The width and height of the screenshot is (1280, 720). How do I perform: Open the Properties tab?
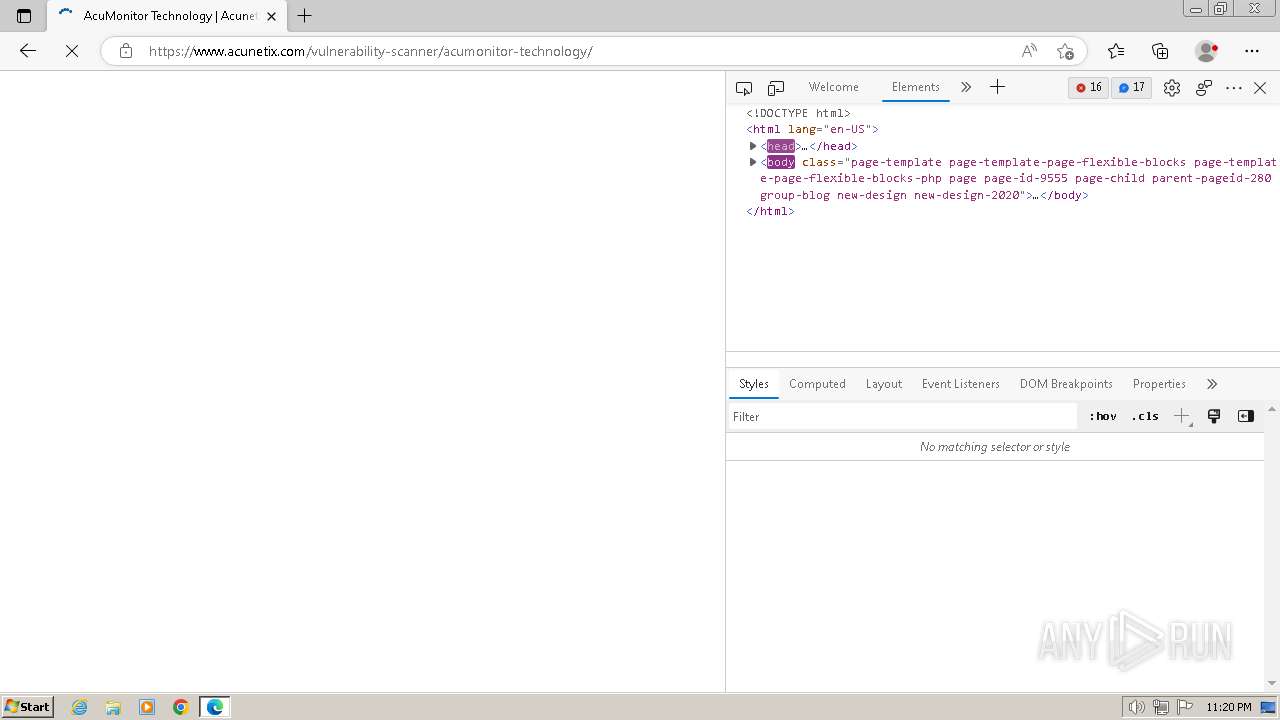tap(1159, 384)
